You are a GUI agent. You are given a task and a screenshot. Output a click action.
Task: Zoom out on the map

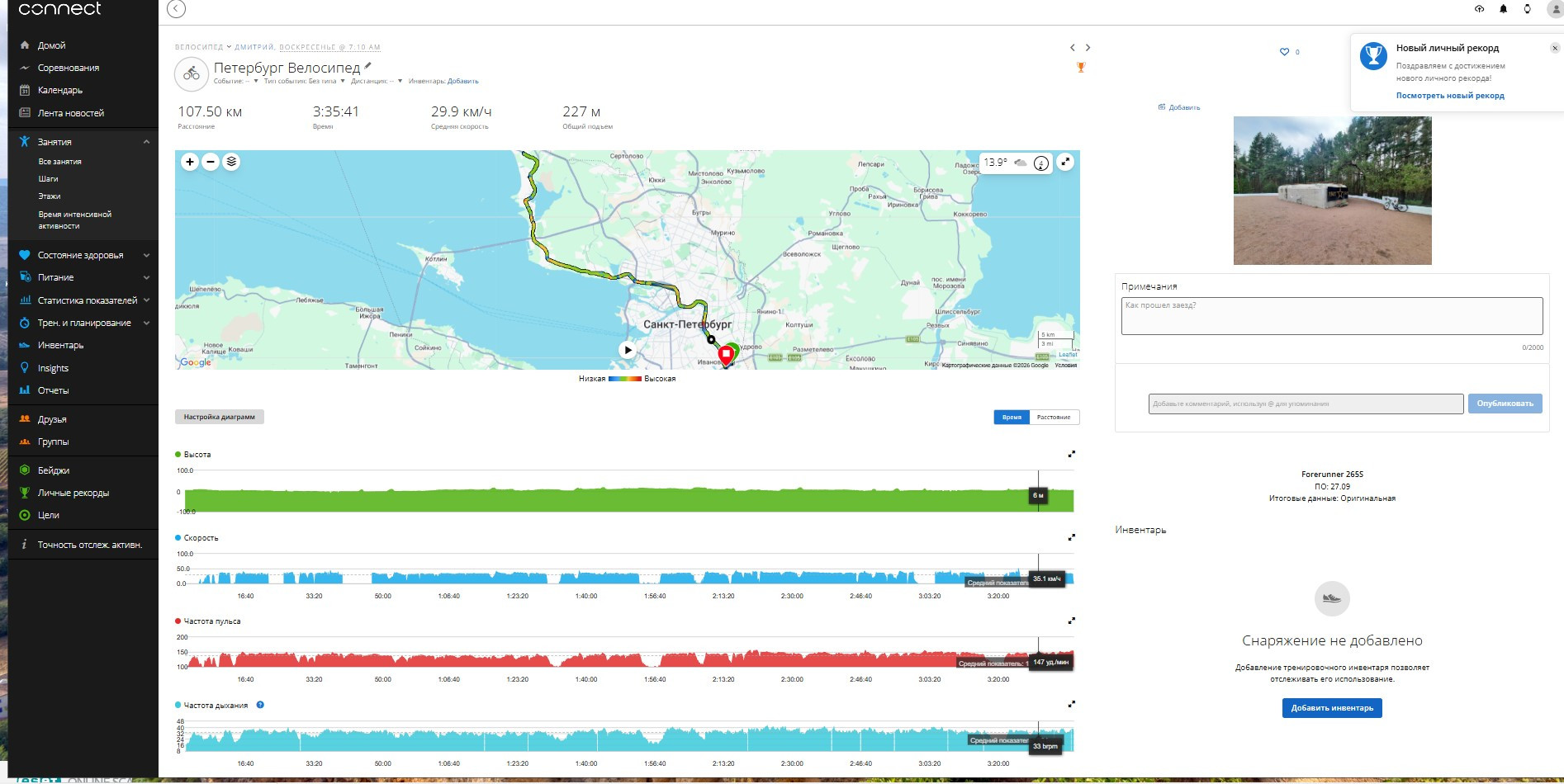click(x=211, y=162)
